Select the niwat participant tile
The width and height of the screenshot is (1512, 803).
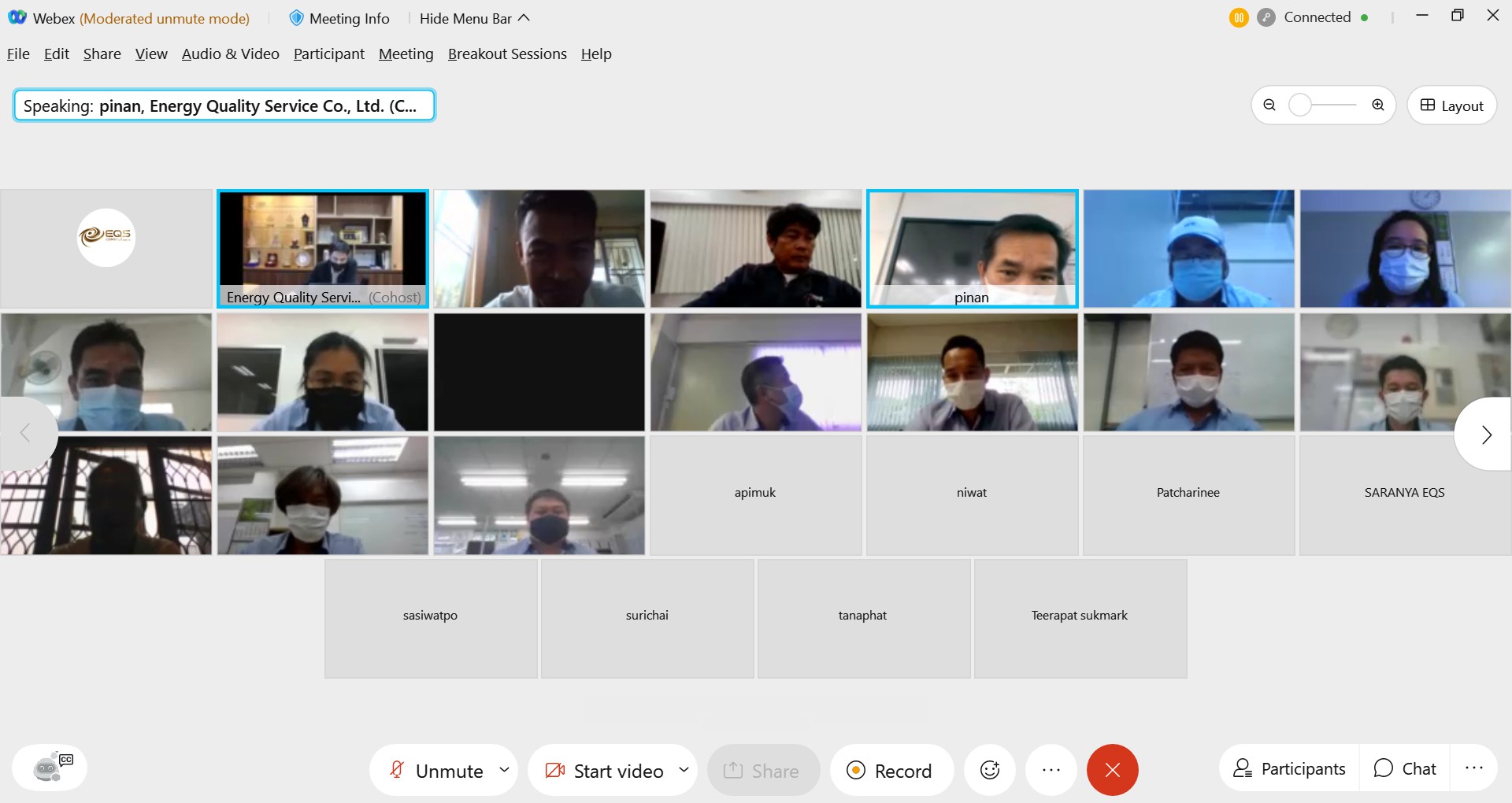pyautogui.click(x=973, y=495)
